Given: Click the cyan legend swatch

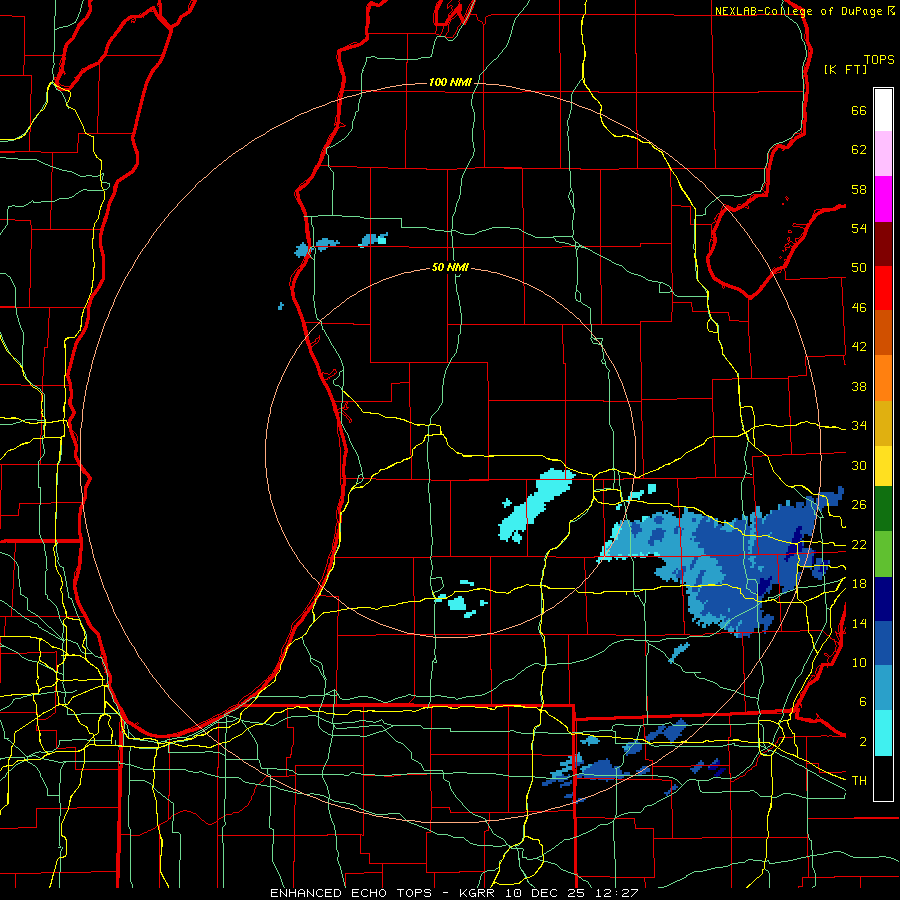Looking at the screenshot, I should pyautogui.click(x=883, y=733).
